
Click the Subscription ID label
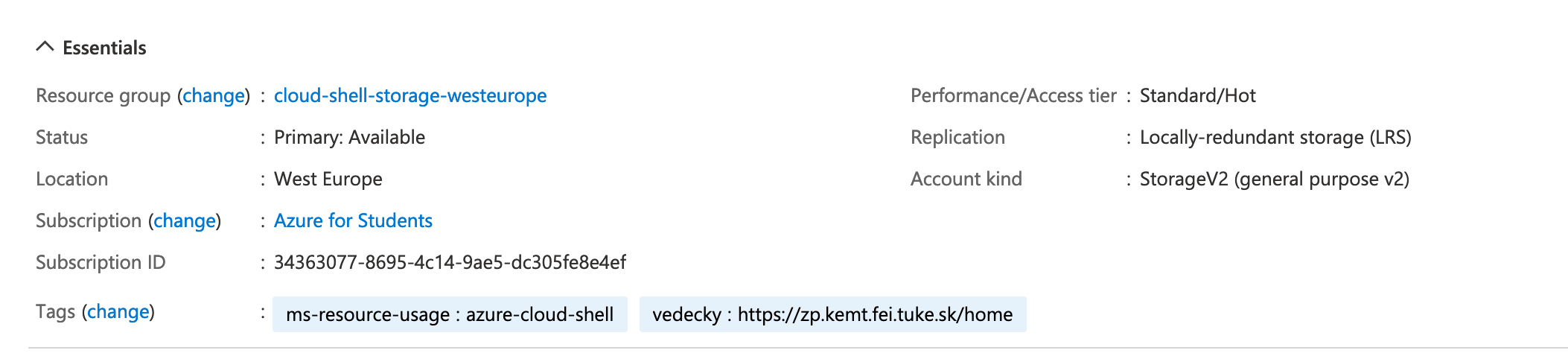click(x=101, y=263)
